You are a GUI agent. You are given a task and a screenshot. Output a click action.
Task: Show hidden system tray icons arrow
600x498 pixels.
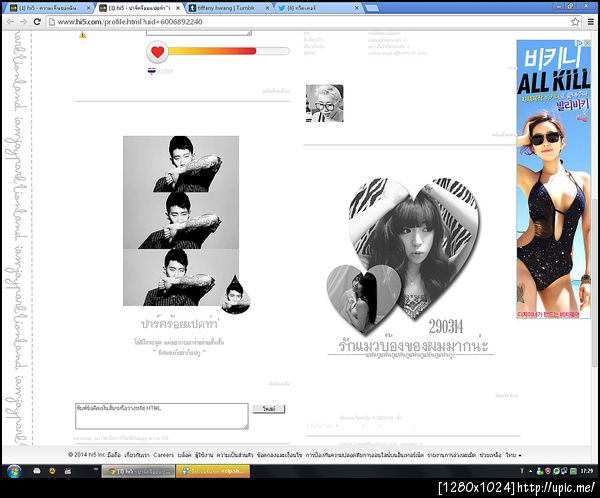531,471
